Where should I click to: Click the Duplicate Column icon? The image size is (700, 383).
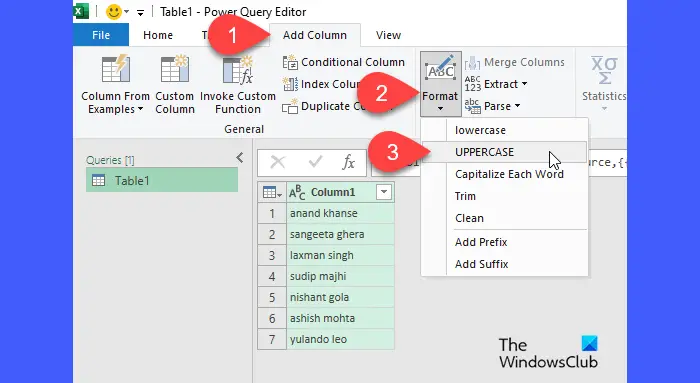pos(290,107)
